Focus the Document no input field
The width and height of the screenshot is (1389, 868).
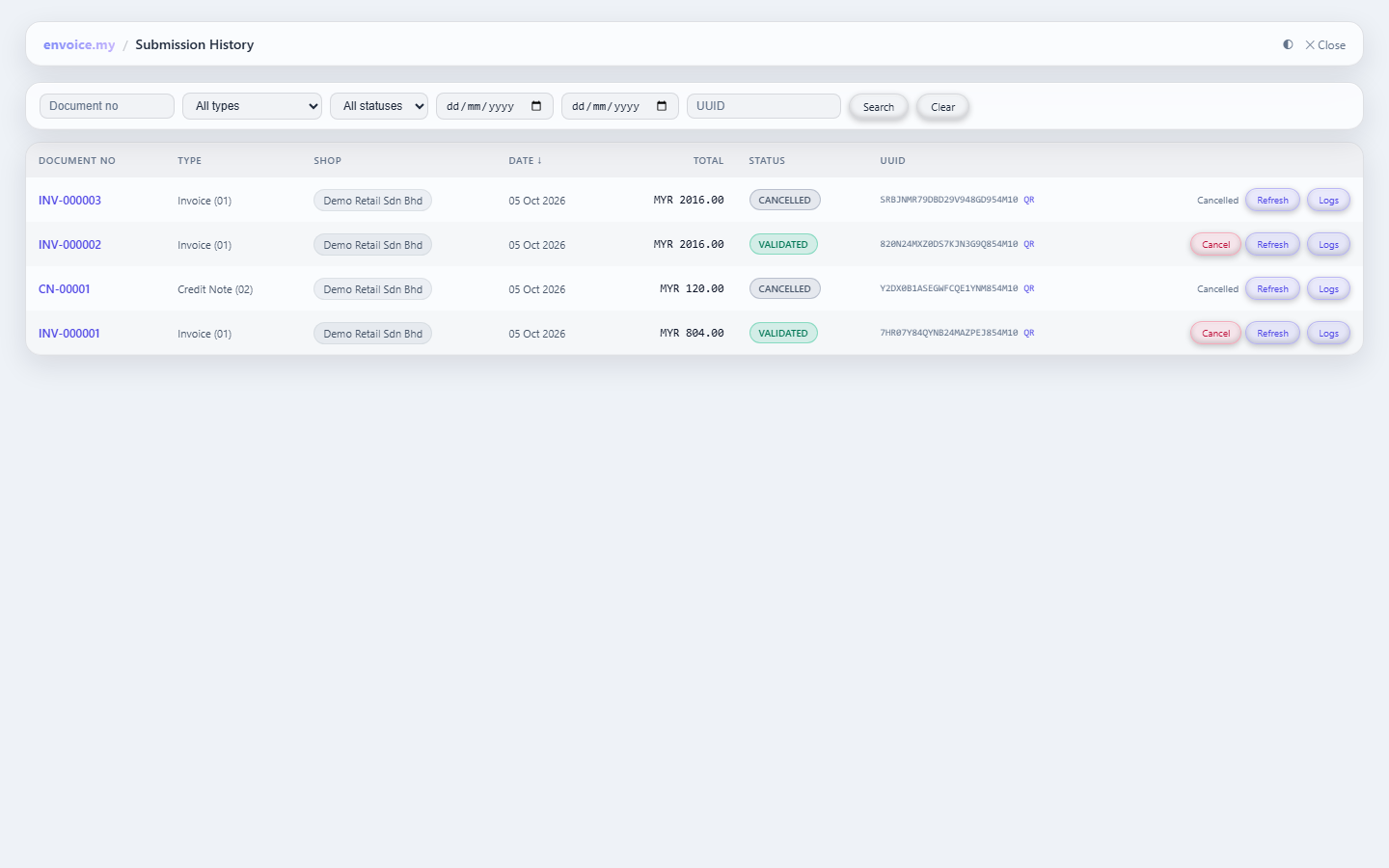[x=107, y=106]
